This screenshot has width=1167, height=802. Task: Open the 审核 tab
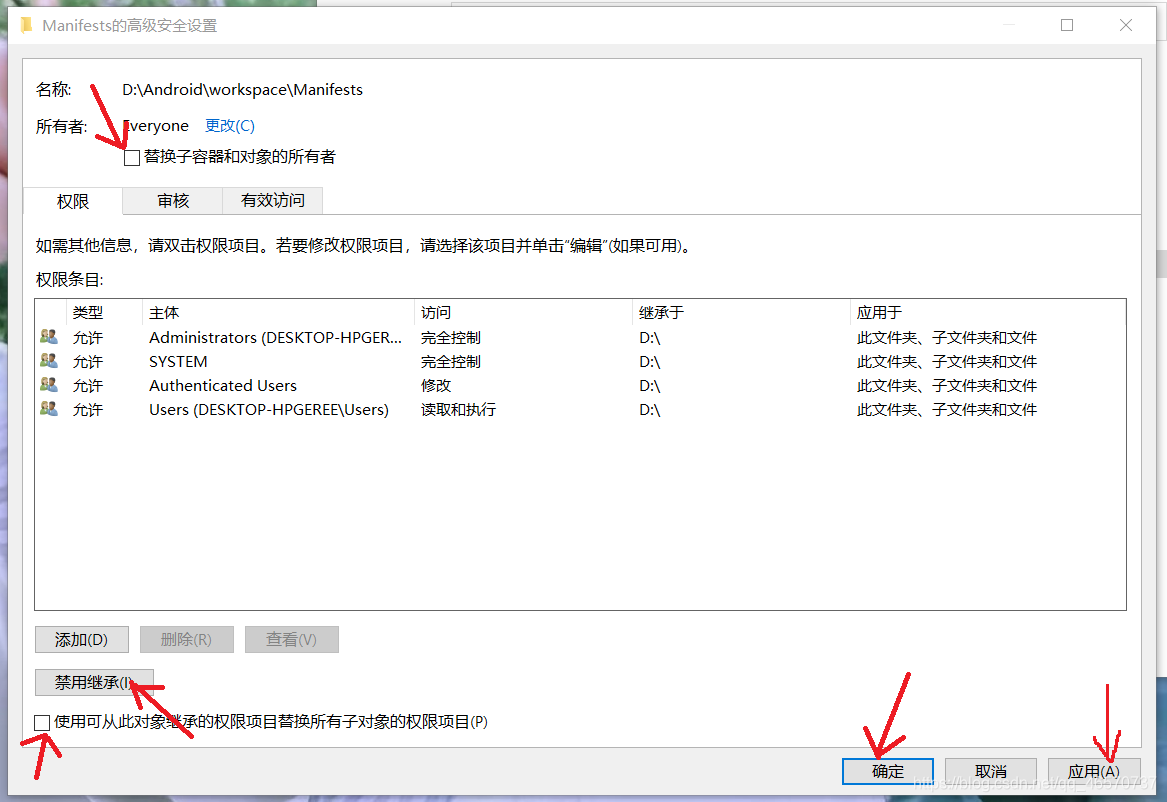click(173, 200)
